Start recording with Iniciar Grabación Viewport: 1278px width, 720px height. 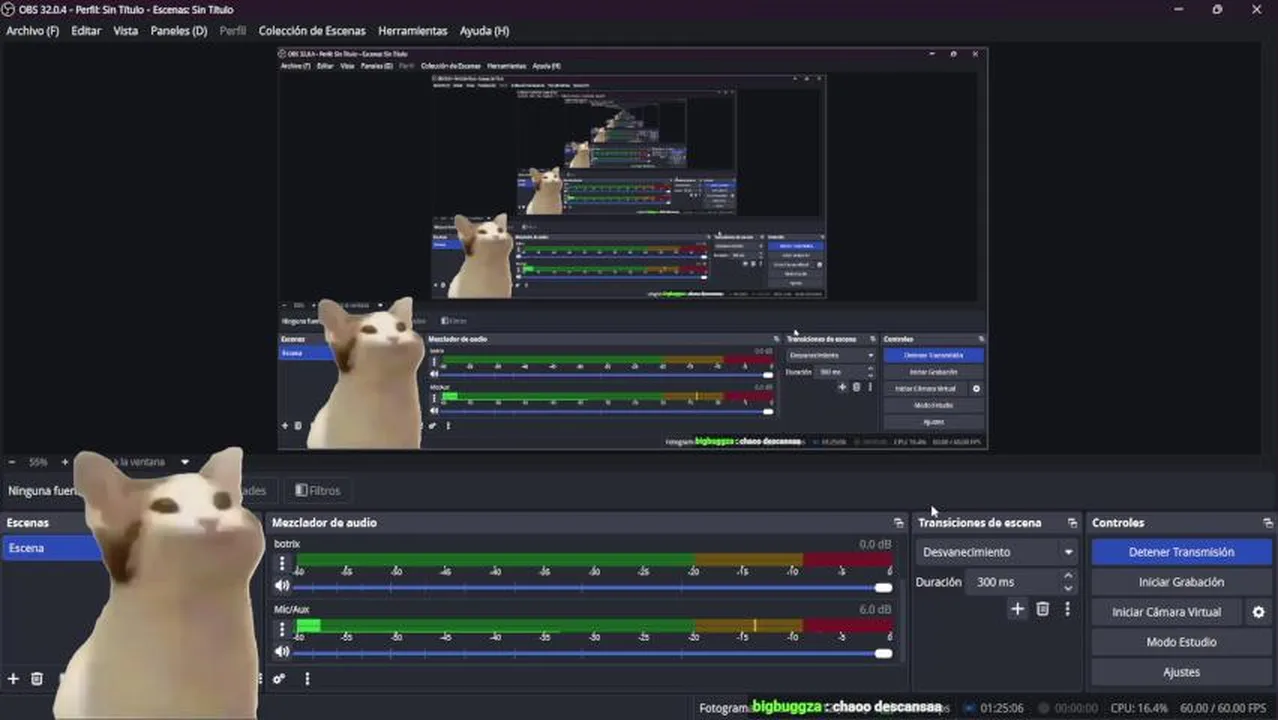[x=1181, y=582]
